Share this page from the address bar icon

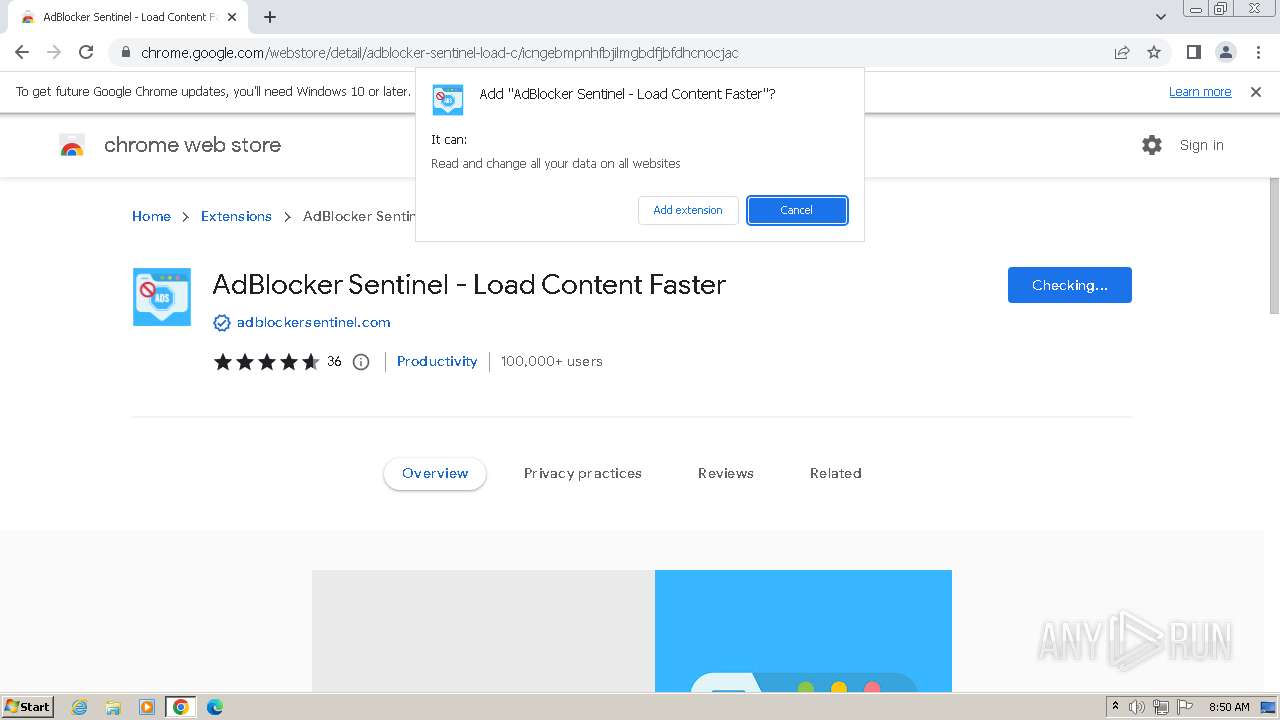click(1122, 52)
